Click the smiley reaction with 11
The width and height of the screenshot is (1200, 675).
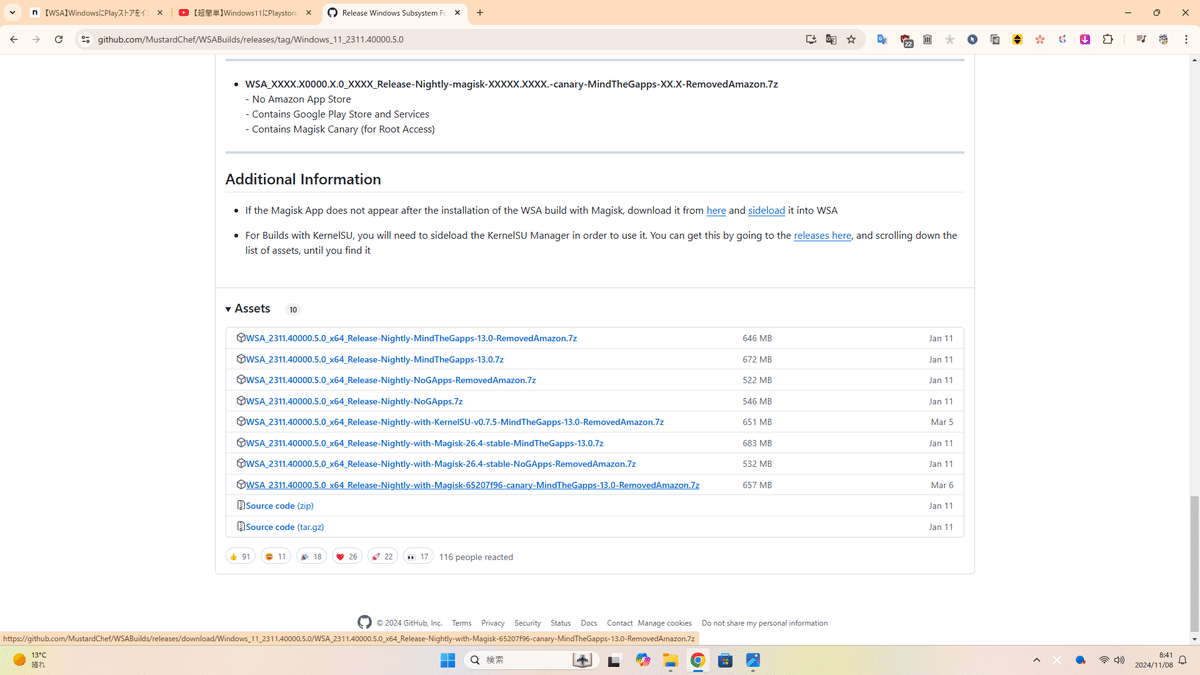[275, 556]
